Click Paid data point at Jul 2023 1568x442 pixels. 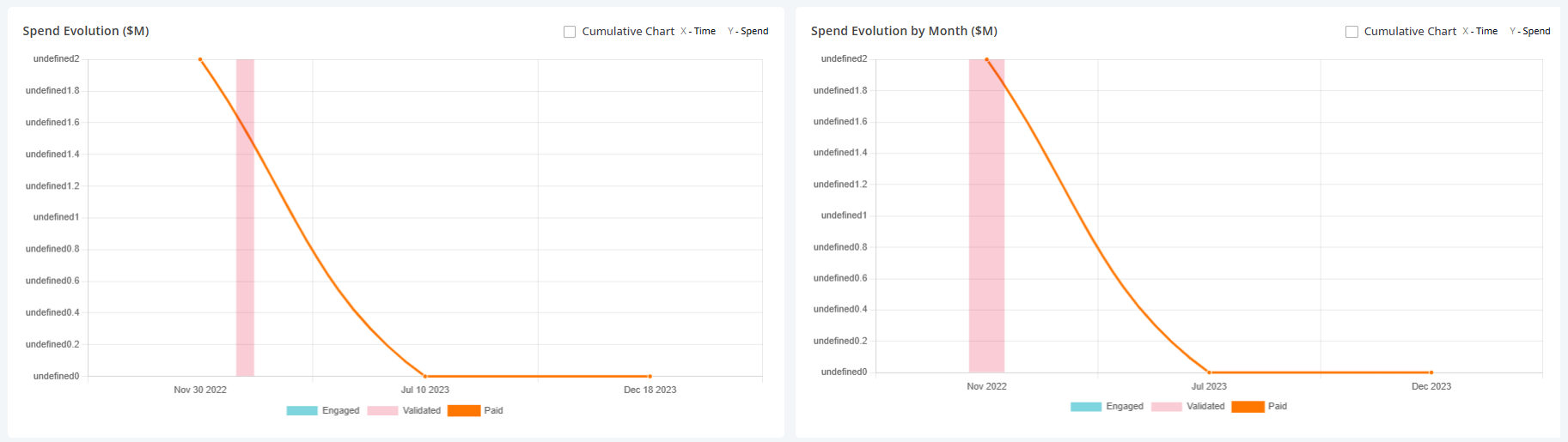coord(1209,372)
